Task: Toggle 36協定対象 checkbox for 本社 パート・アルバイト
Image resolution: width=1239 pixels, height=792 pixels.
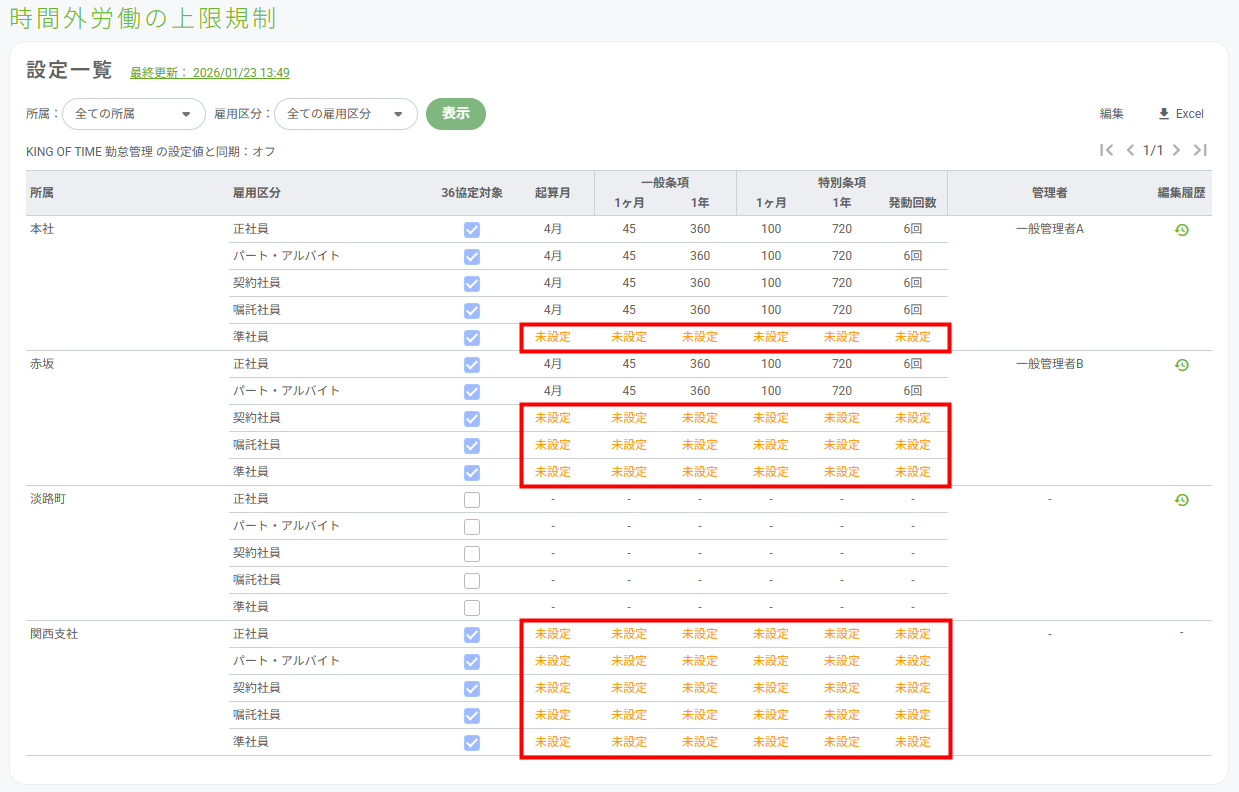Action: (x=472, y=257)
